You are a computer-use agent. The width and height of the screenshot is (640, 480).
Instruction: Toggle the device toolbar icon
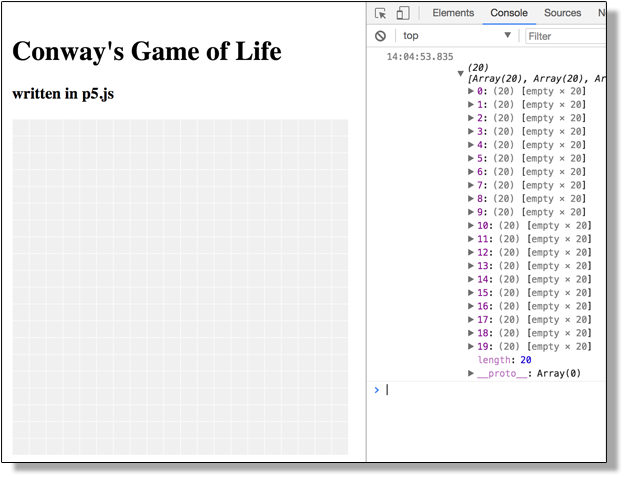[403, 13]
